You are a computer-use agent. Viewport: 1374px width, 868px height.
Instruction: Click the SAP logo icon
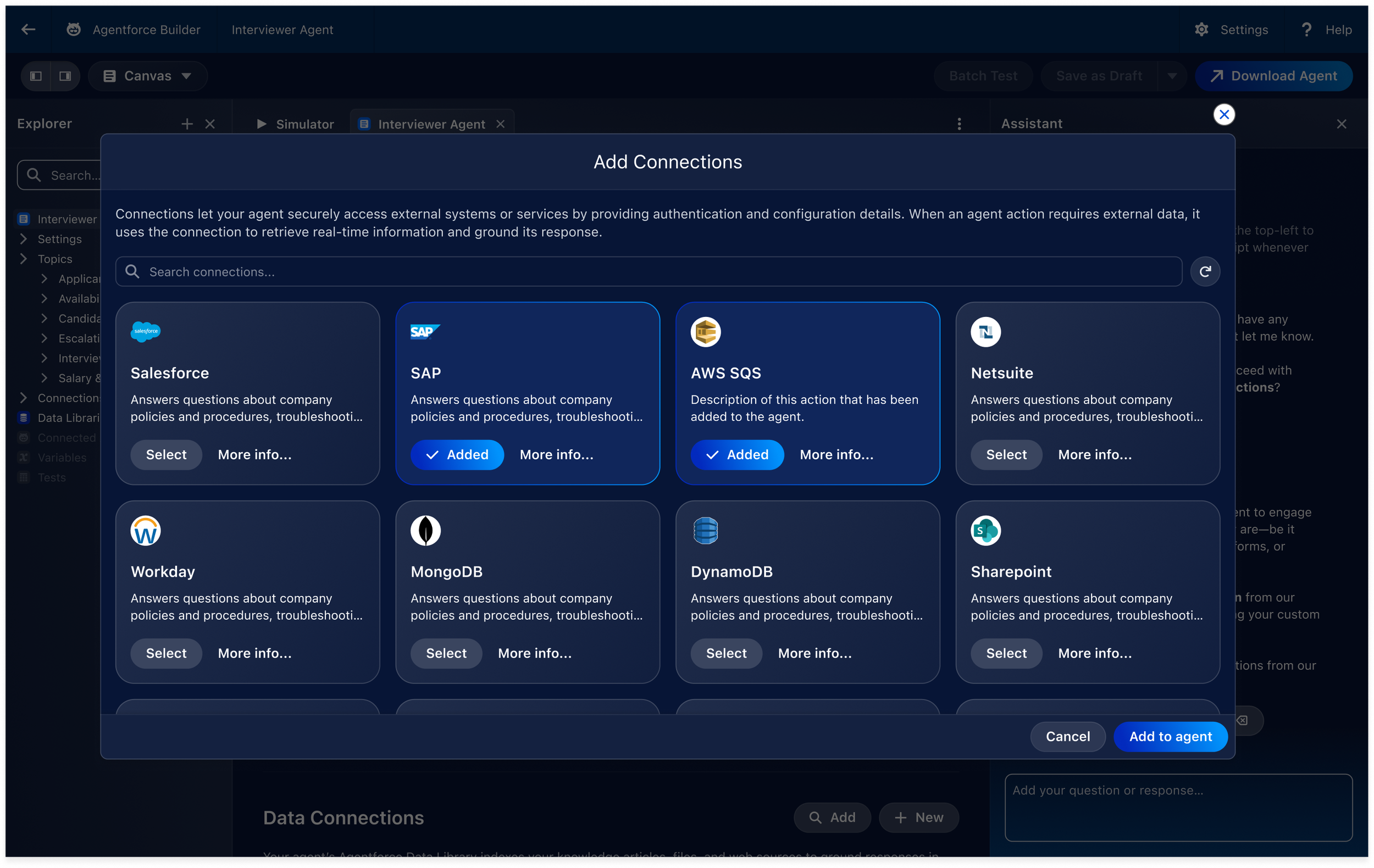point(425,331)
